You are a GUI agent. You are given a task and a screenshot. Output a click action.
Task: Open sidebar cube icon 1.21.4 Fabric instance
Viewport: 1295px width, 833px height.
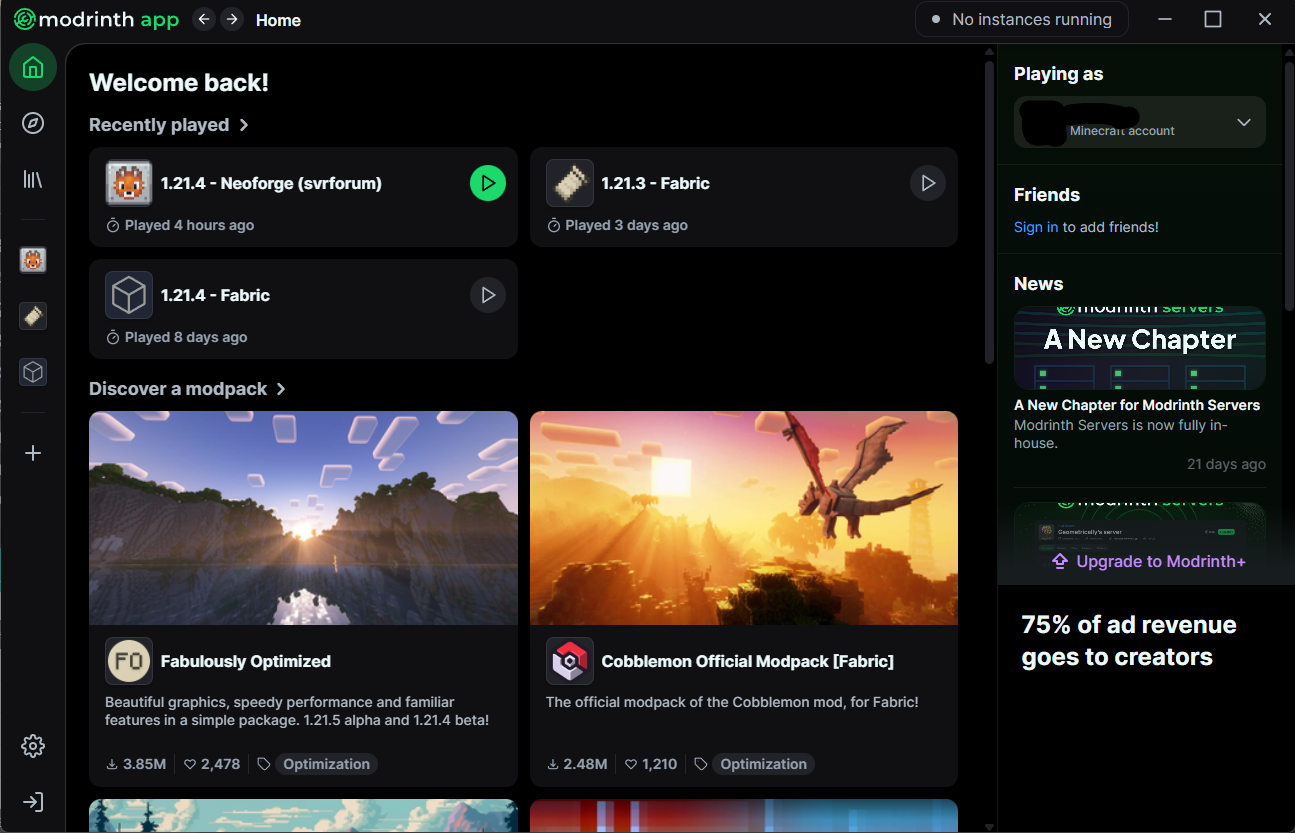33,372
